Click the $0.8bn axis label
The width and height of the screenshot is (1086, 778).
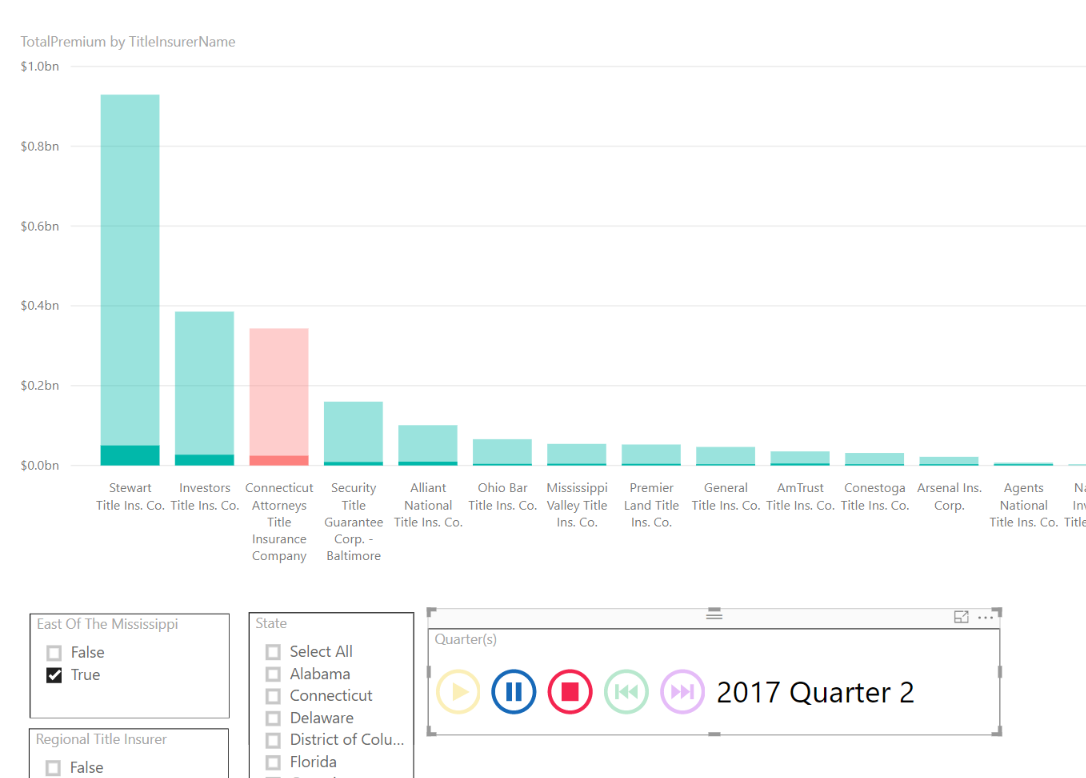pyautogui.click(x=39, y=146)
